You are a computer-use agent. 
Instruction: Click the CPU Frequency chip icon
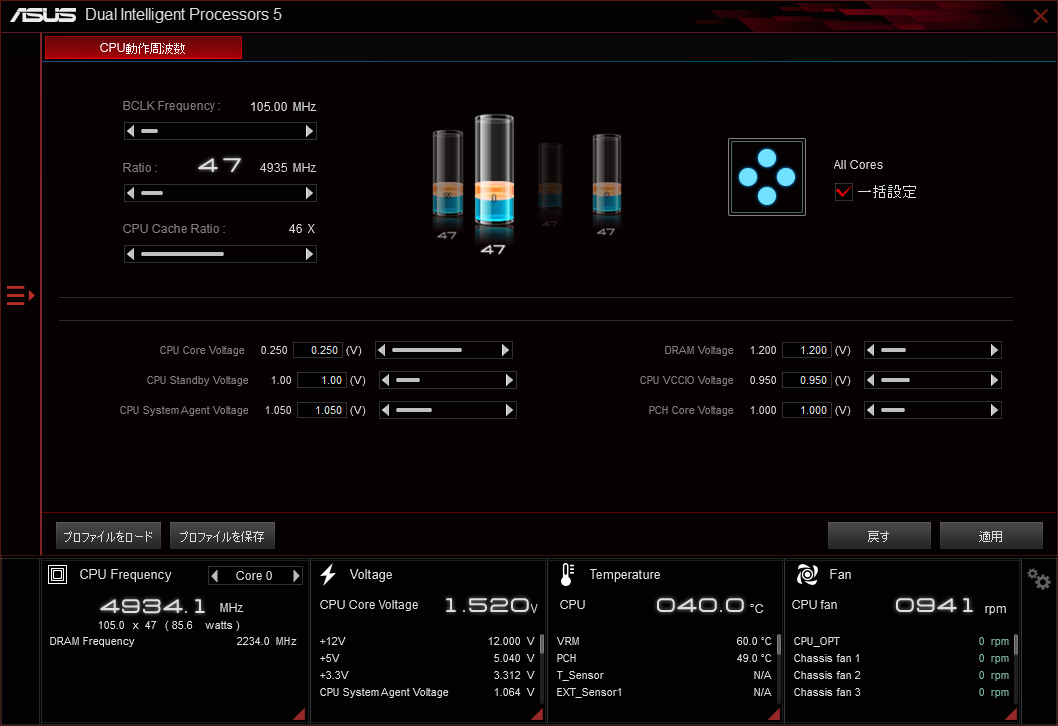point(58,575)
